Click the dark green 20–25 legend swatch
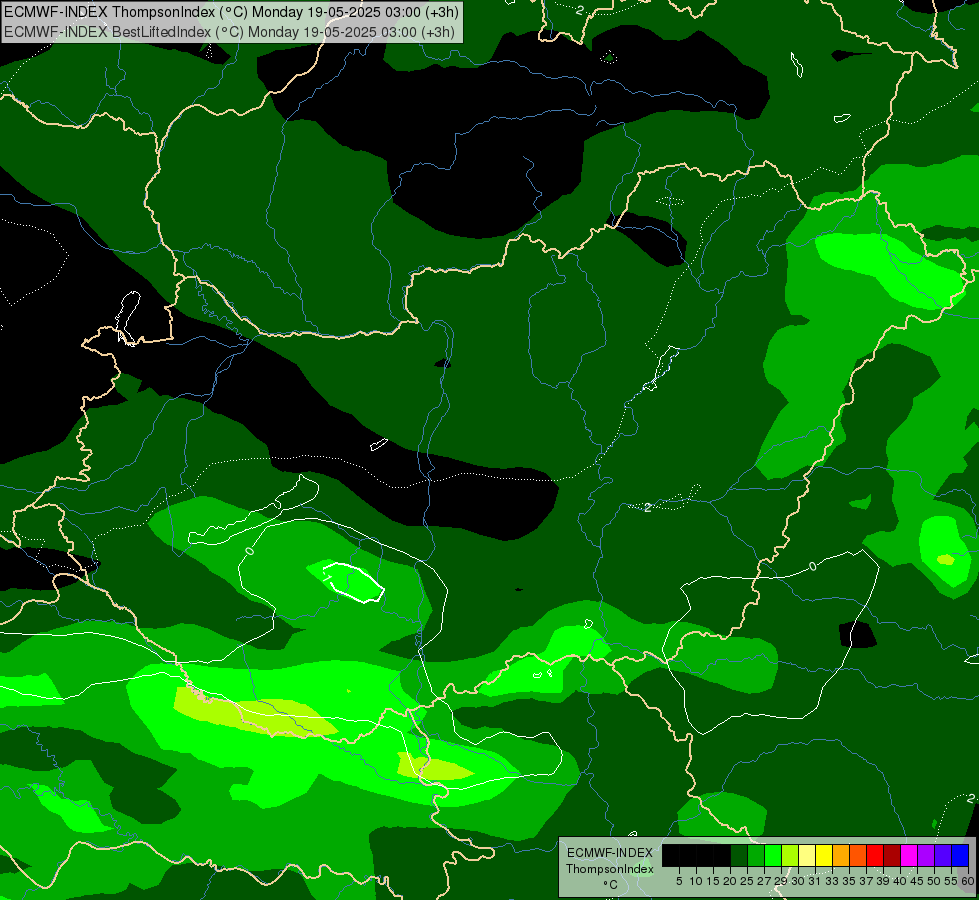Viewport: 979px width, 900px height. point(739,855)
